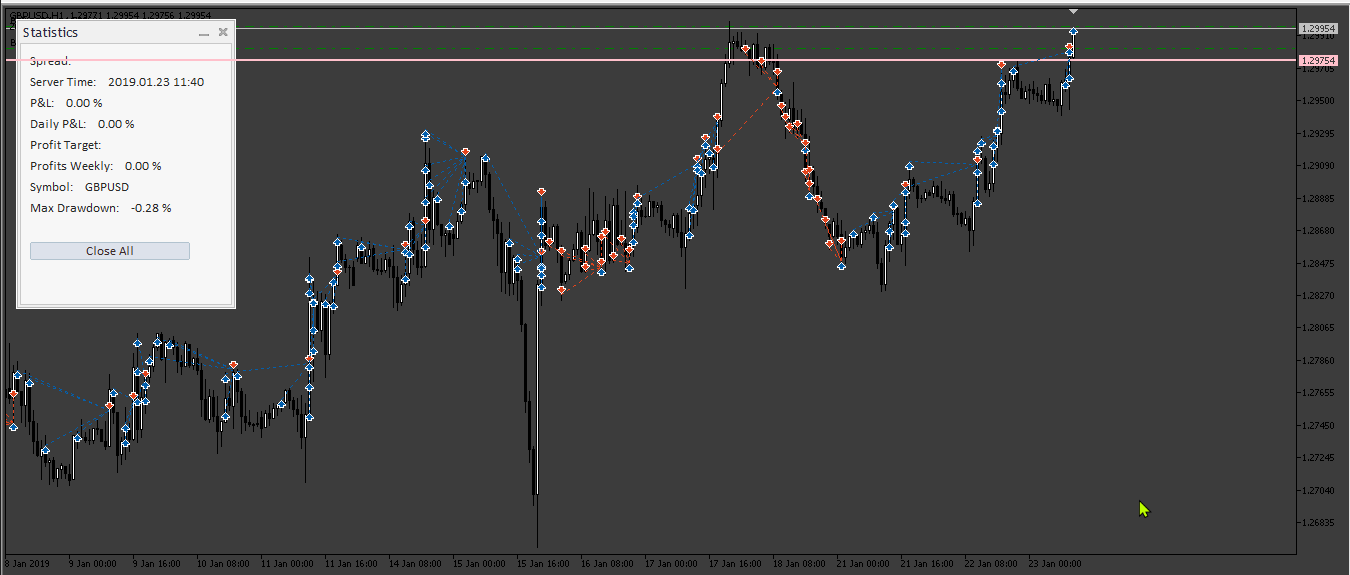The image size is (1350, 575).
Task: Click the Symbol label in Statistics
Action: 52,187
